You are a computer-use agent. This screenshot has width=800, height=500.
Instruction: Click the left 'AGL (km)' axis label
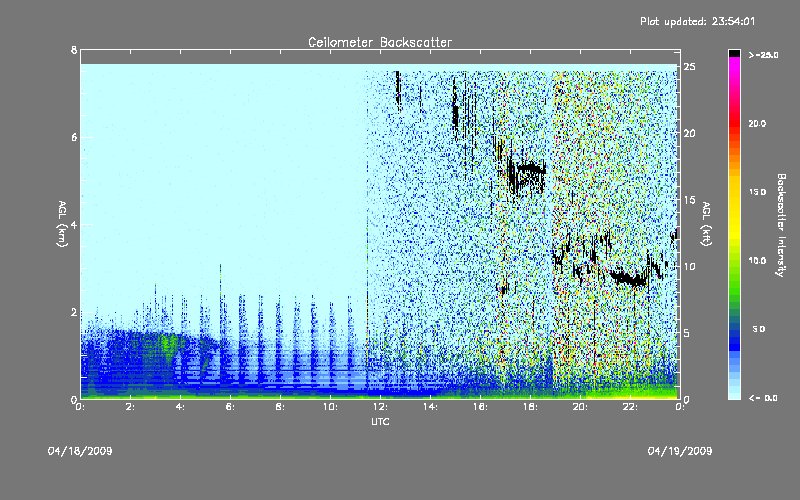62,224
